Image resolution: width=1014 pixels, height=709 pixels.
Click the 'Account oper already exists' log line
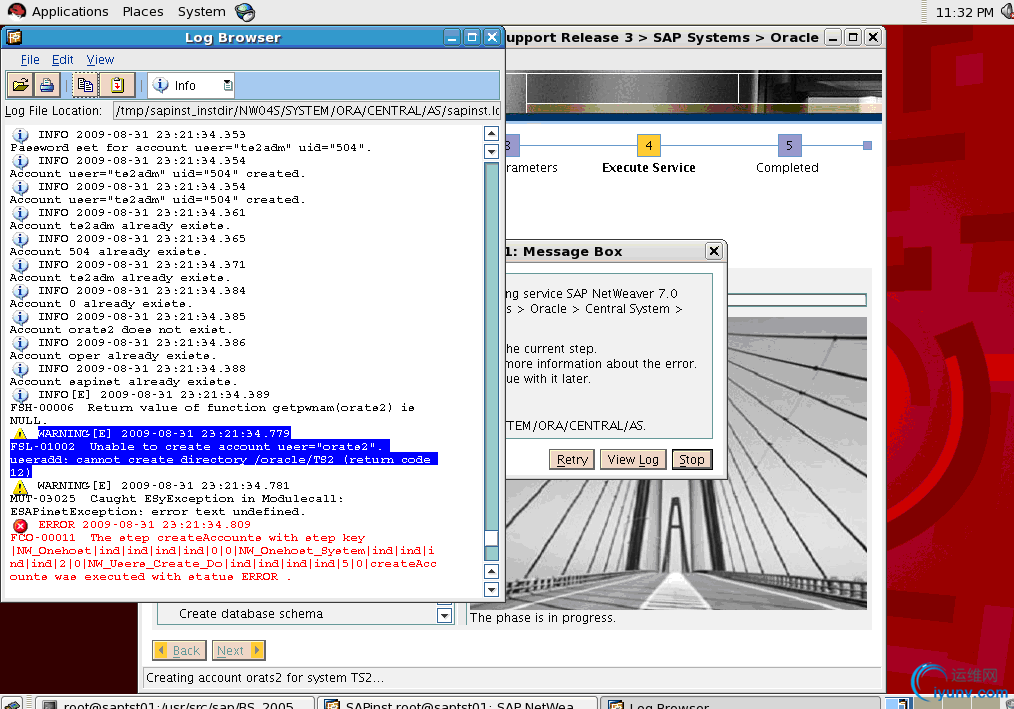coord(113,356)
